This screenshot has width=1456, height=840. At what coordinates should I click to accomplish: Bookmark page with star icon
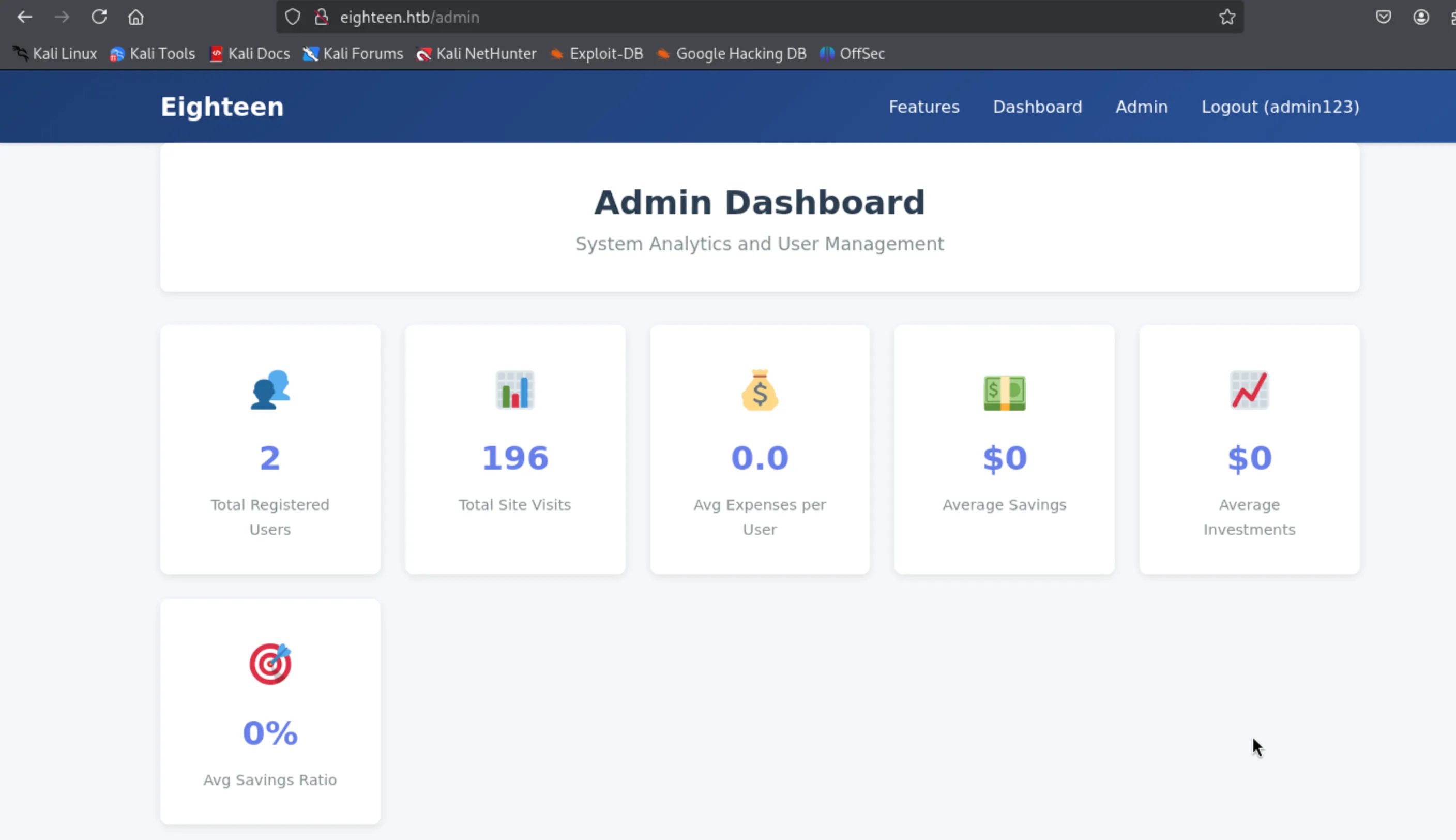pos(1227,17)
